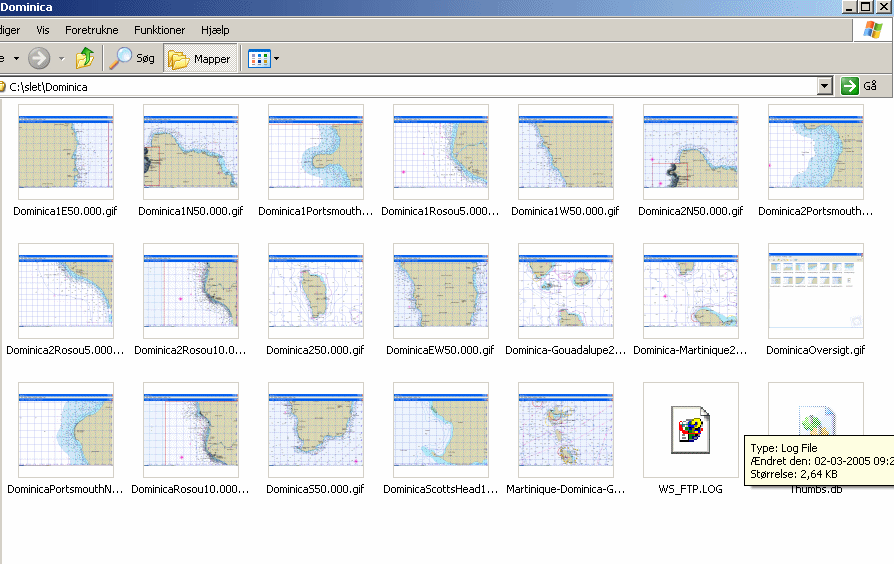The width and height of the screenshot is (894, 564).
Task: Select the DominicaPortsmouthN thumbnail
Action: tap(66, 430)
